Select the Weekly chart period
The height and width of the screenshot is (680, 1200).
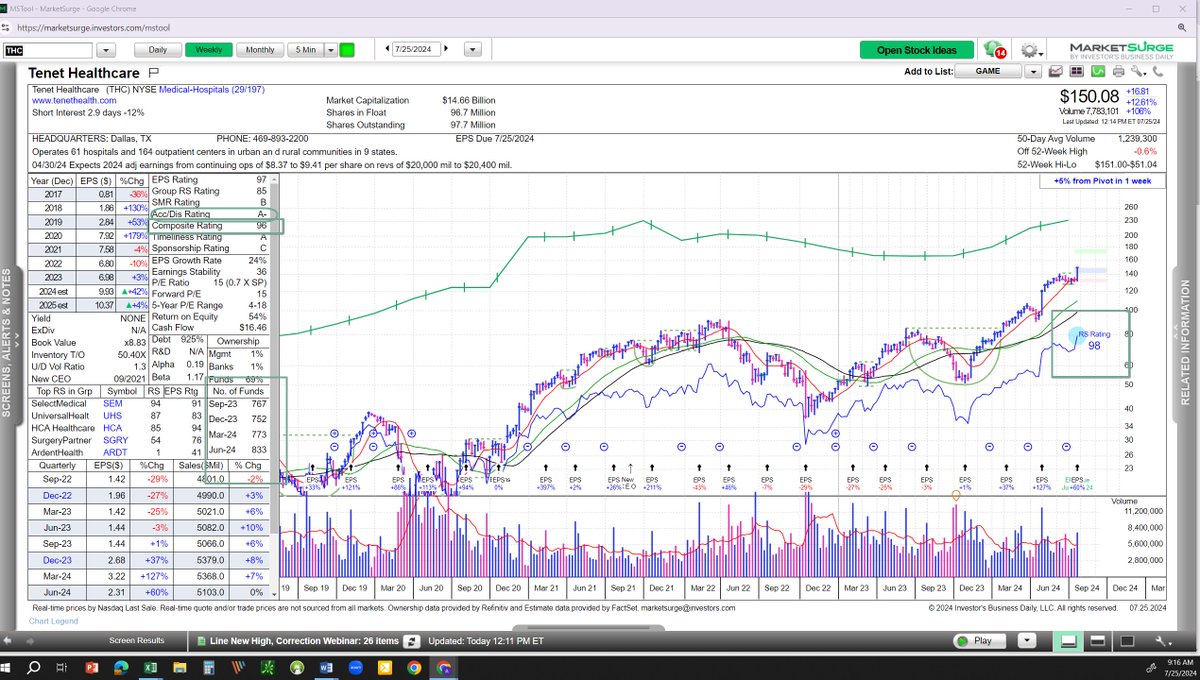(x=209, y=49)
